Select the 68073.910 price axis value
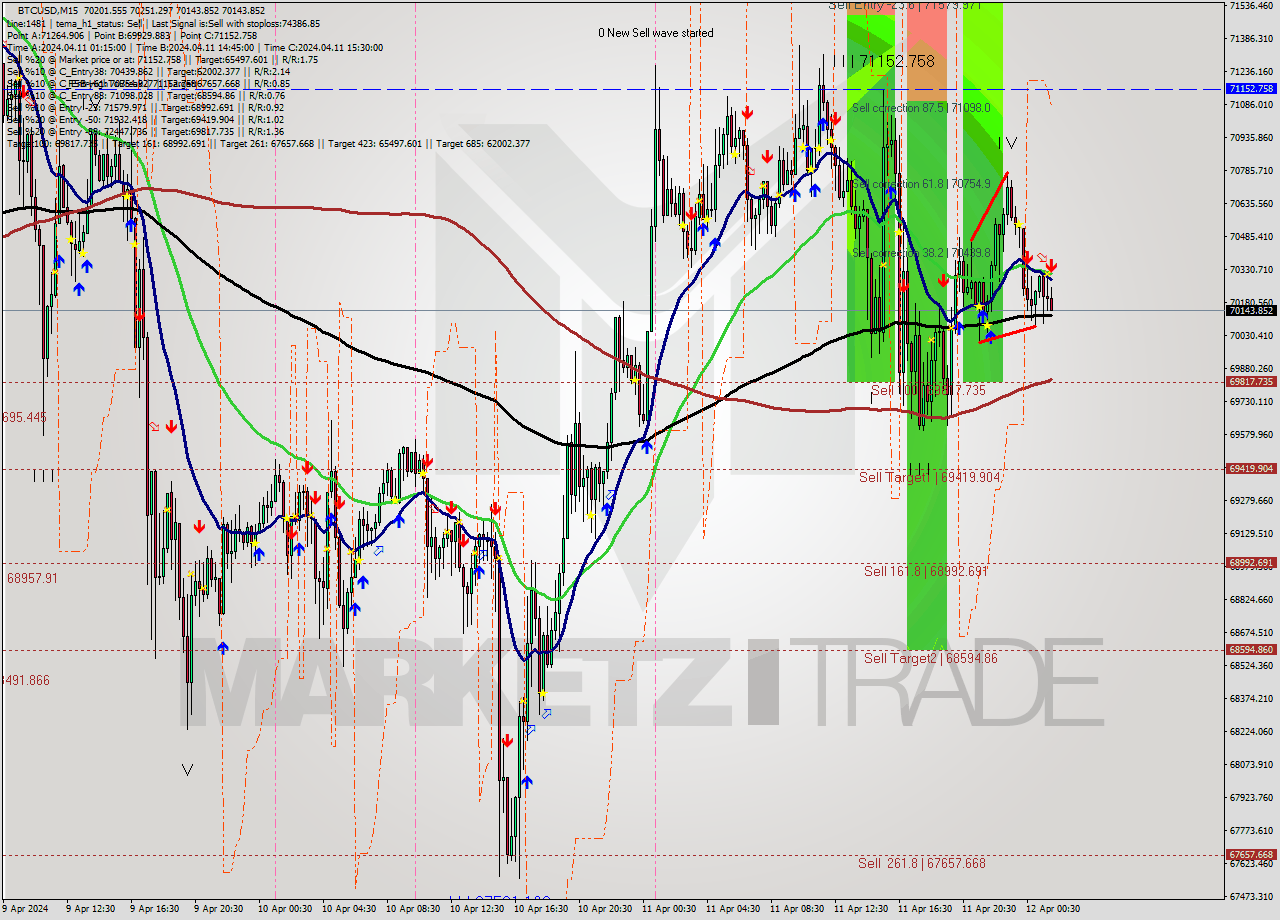Screen dimensions: 1280x920 (x=1251, y=764)
